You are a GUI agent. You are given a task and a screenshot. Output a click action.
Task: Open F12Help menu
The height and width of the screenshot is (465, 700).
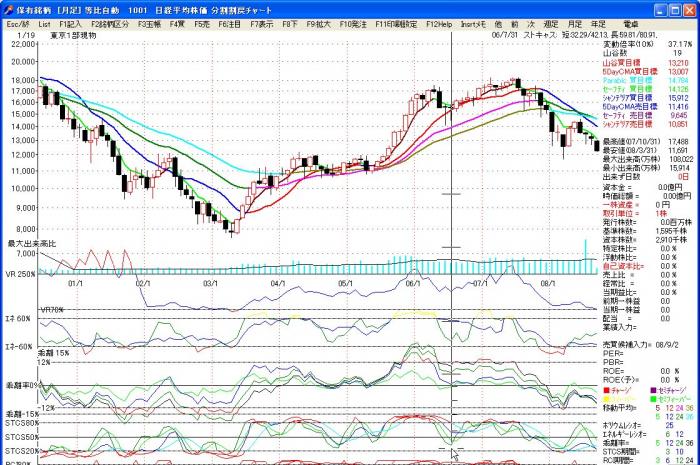[x=439, y=24]
